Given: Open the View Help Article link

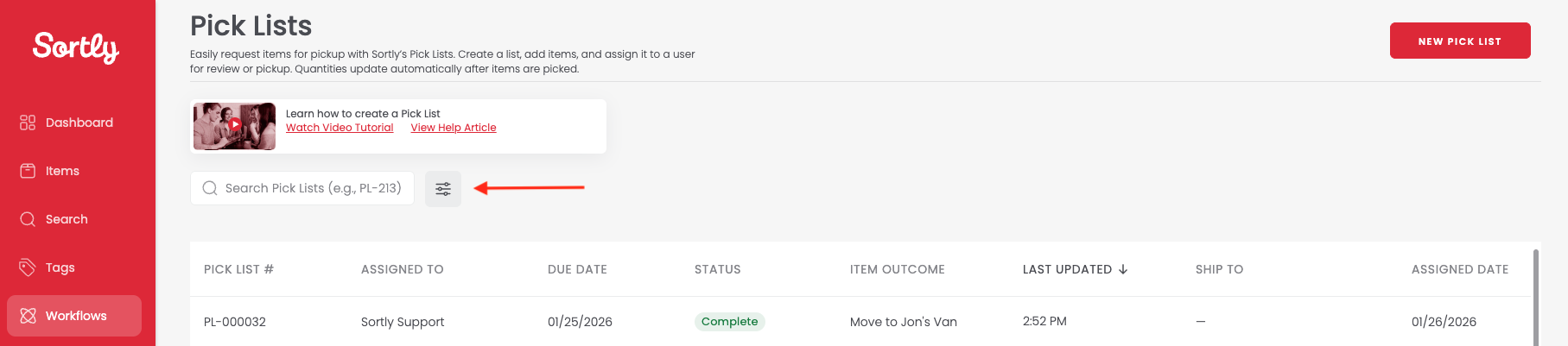Looking at the screenshot, I should [454, 128].
